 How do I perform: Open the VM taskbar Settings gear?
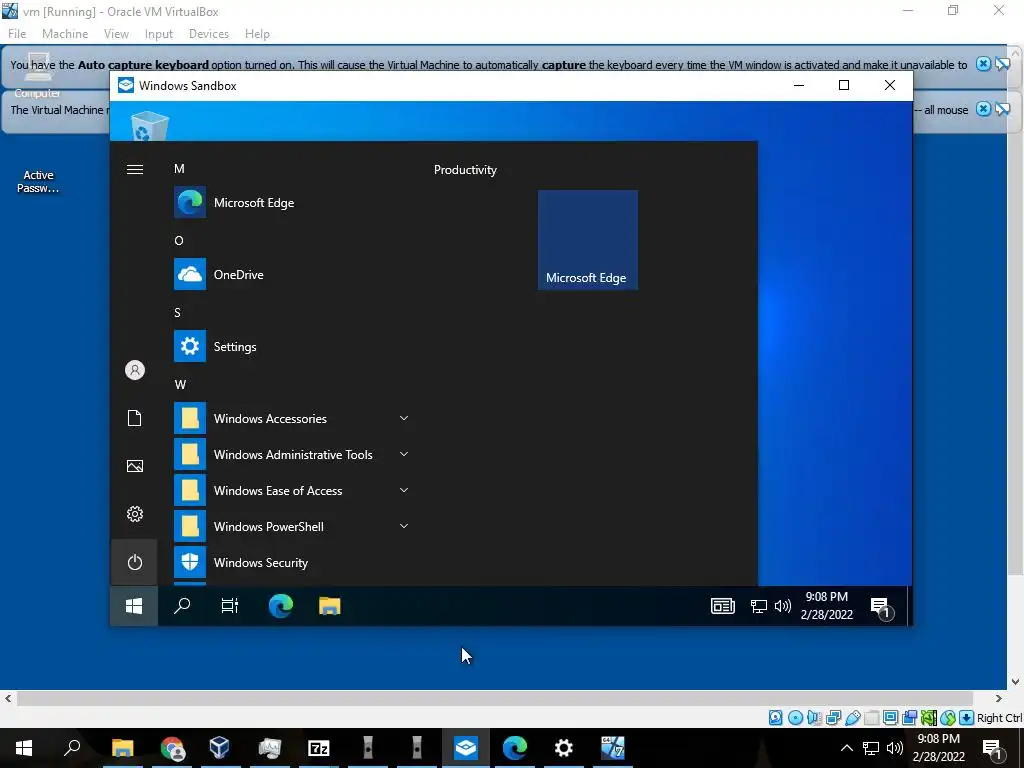click(564, 748)
